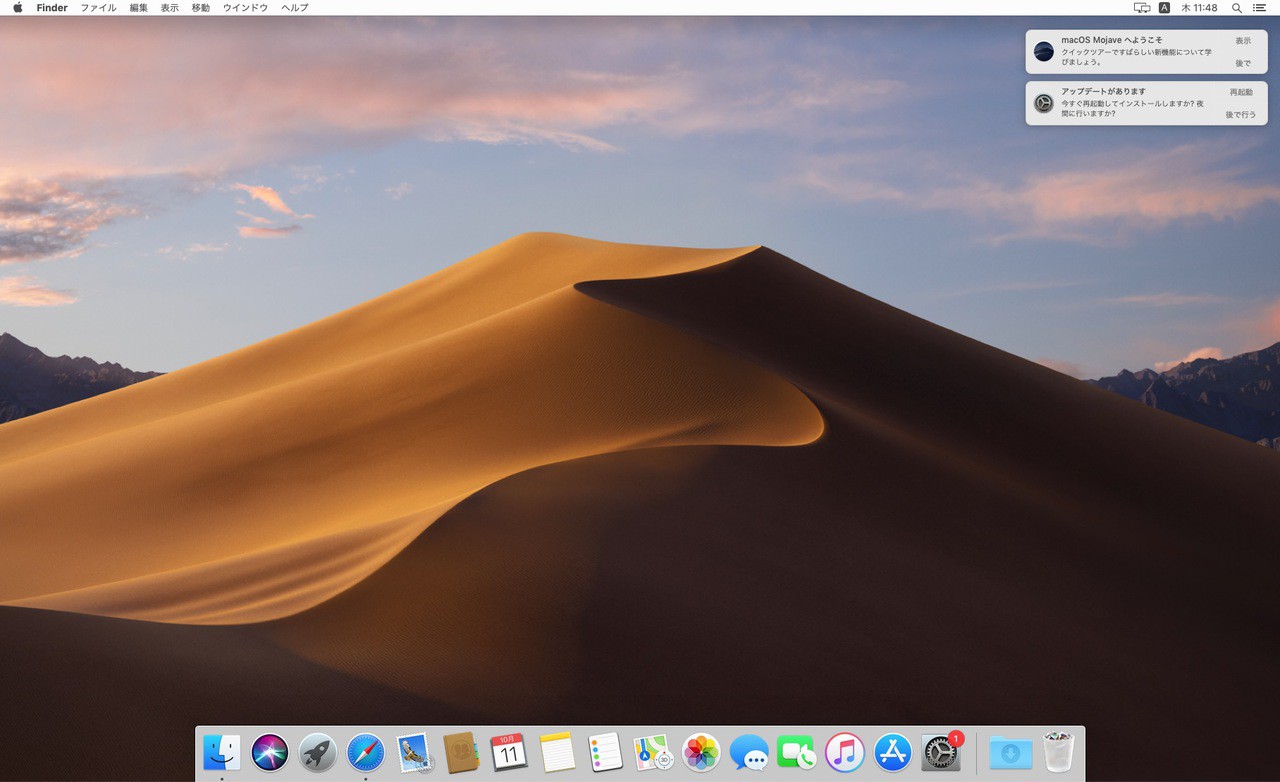Viewport: 1280px width, 782px height.
Task: Open System Preferences with update badge
Action: [x=941, y=752]
